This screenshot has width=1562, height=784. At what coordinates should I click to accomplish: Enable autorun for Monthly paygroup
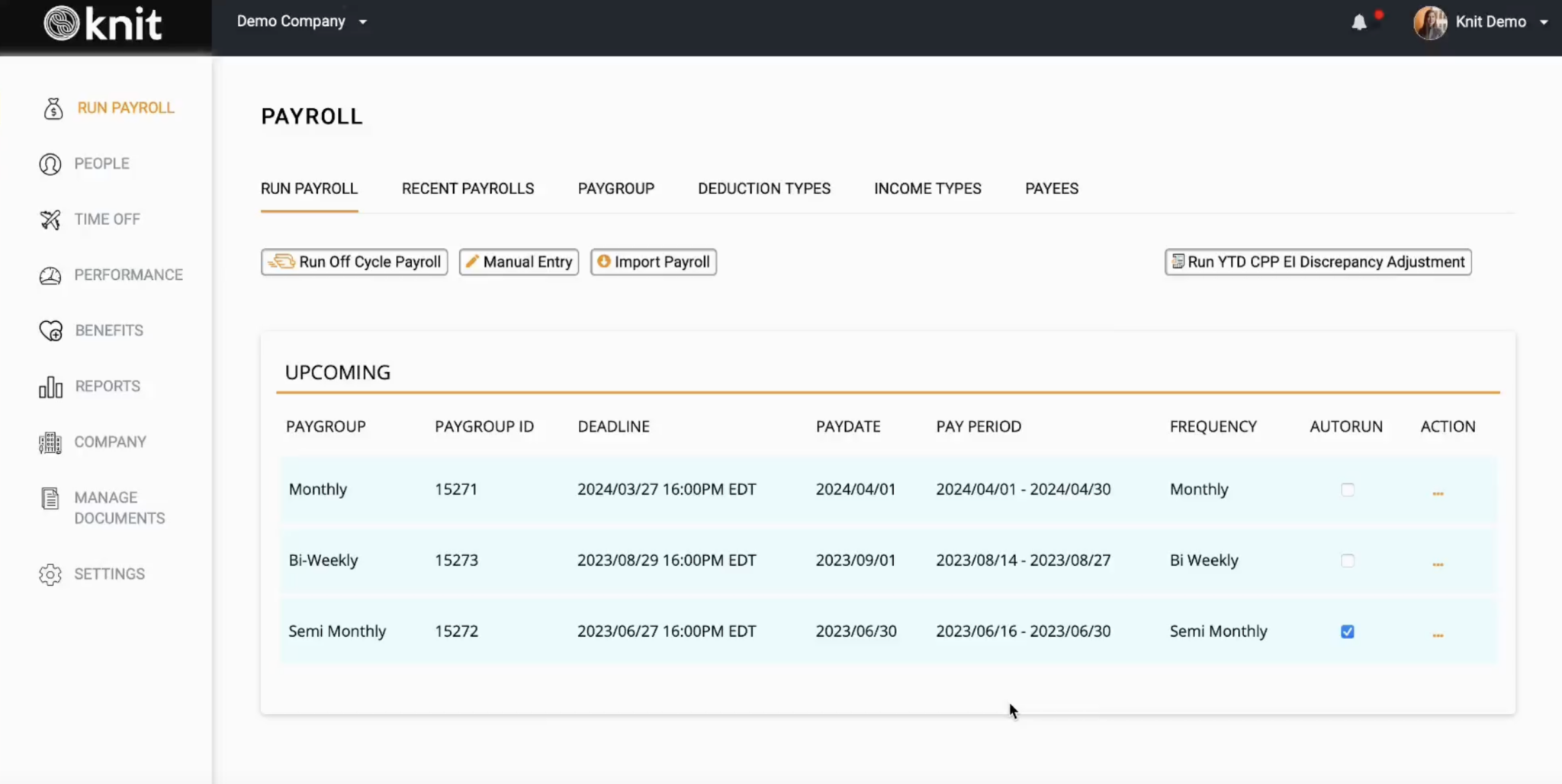pos(1348,490)
